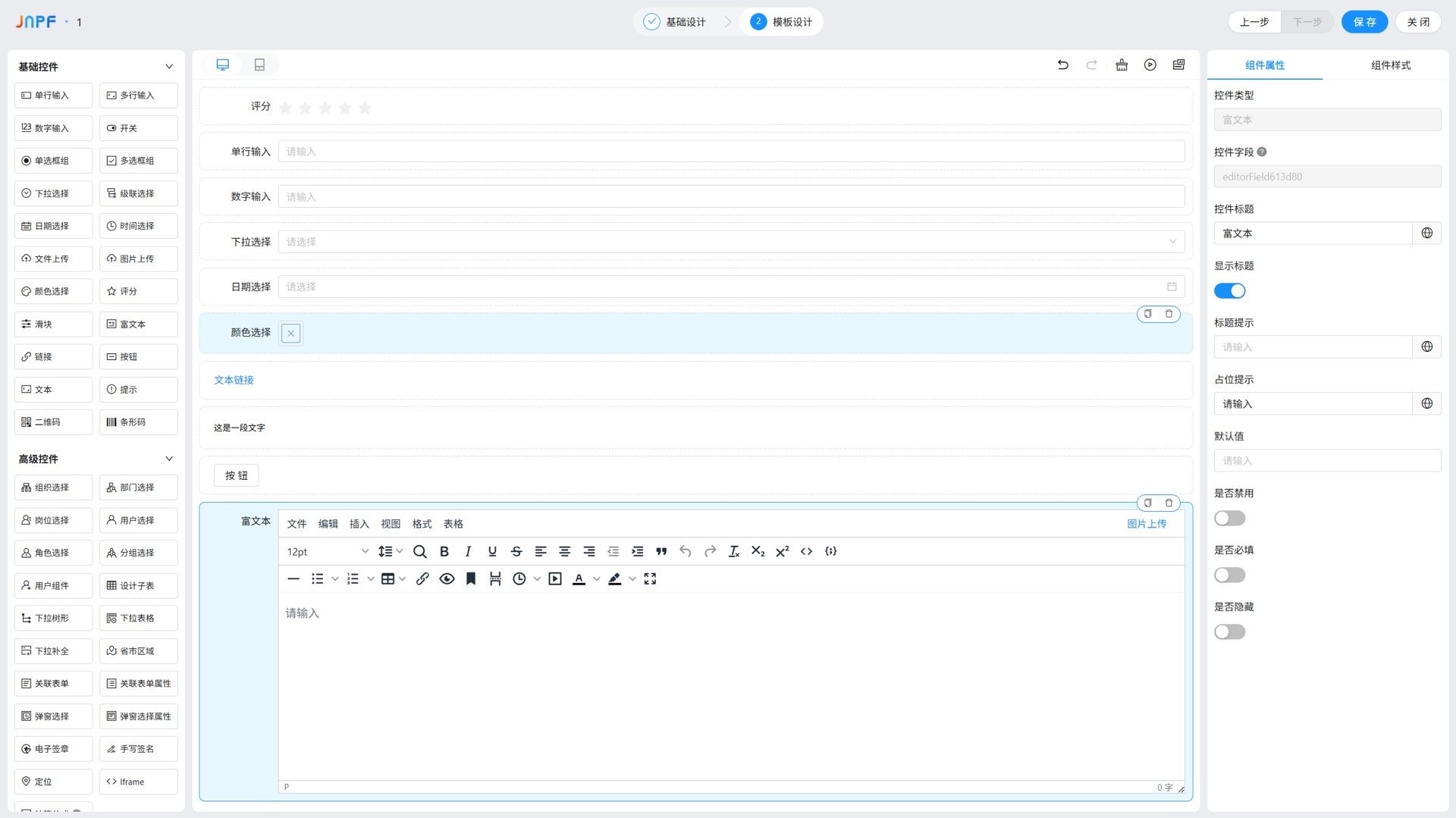Open source code view icon
The height and width of the screenshot is (818, 1456).
[807, 551]
